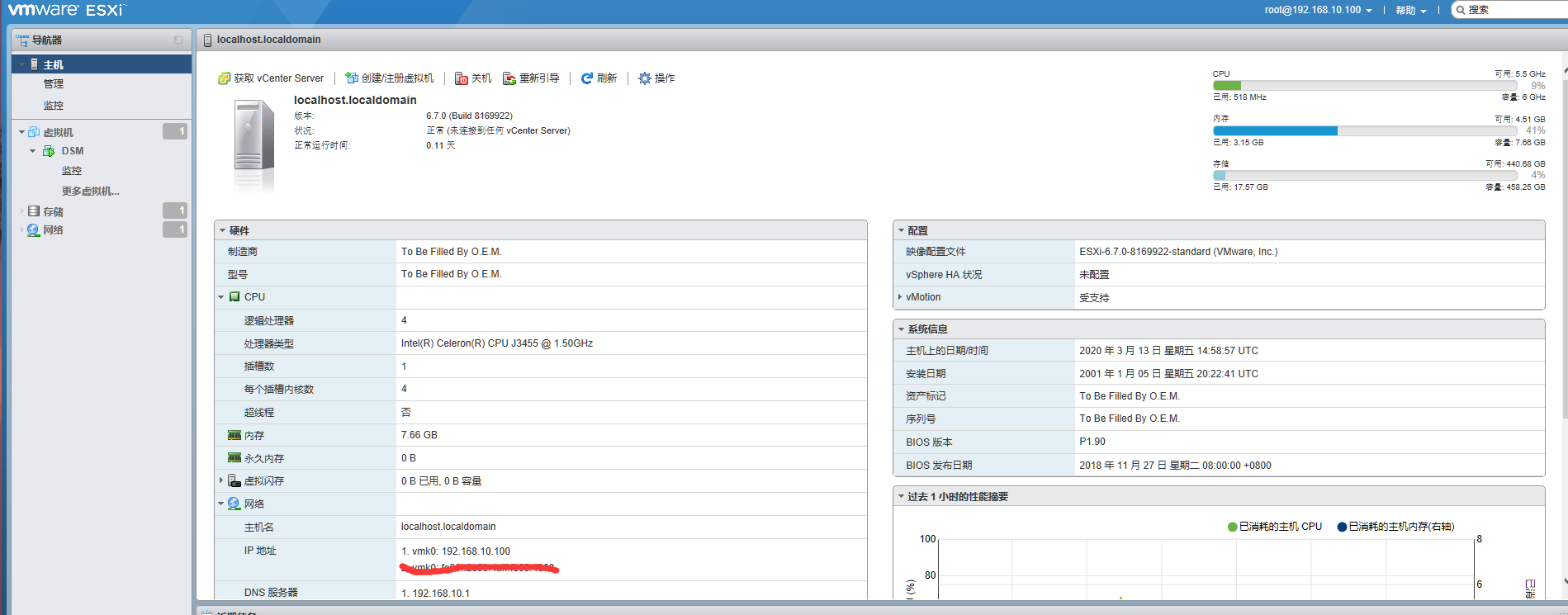Collapse the Virtual Machines tree node

point(21,132)
